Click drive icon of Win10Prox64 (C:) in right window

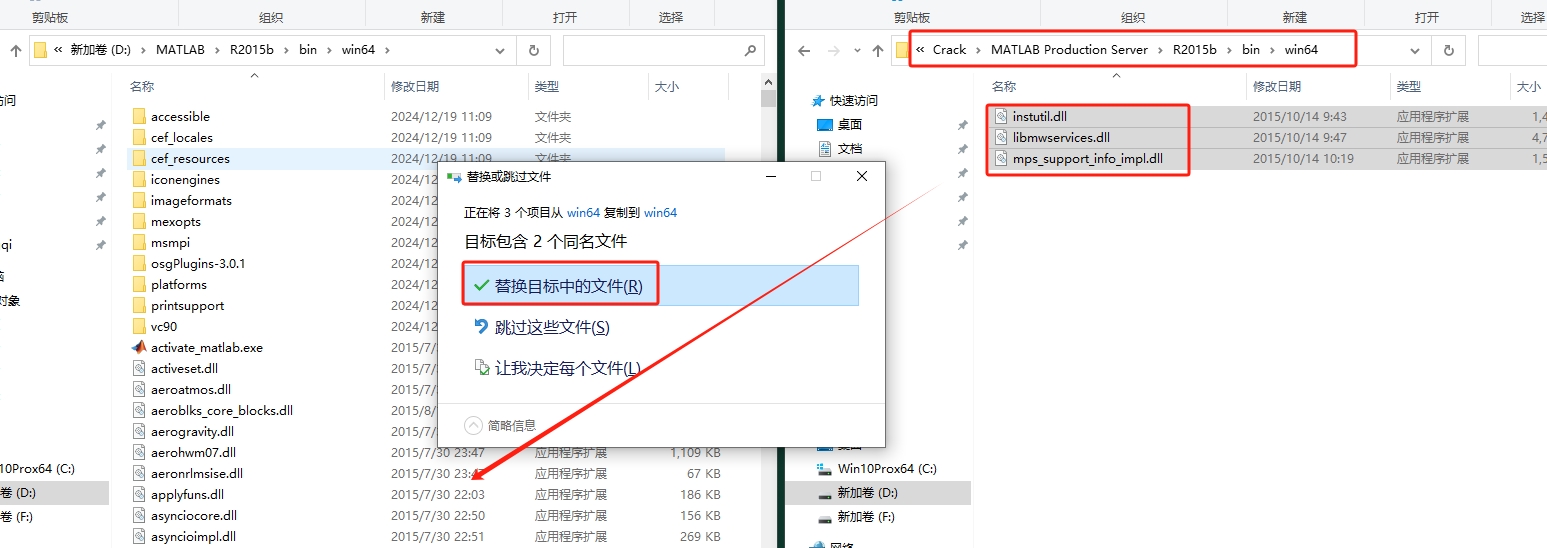pos(825,468)
